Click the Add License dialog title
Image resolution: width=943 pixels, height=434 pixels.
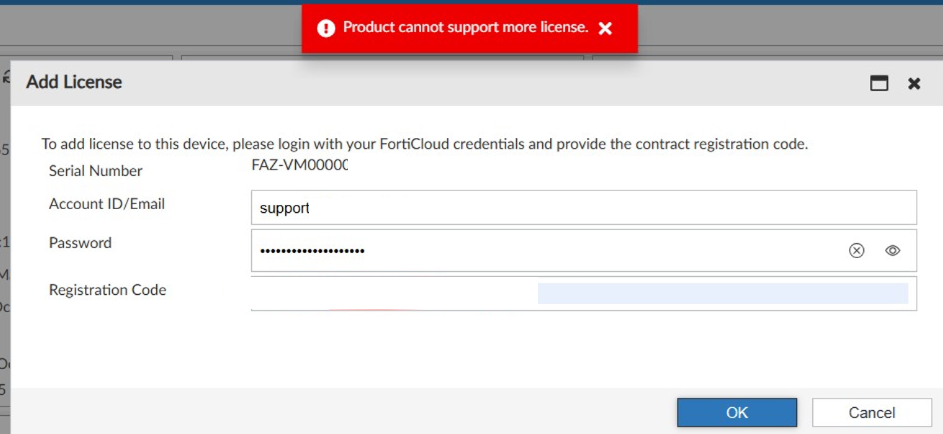tap(74, 83)
